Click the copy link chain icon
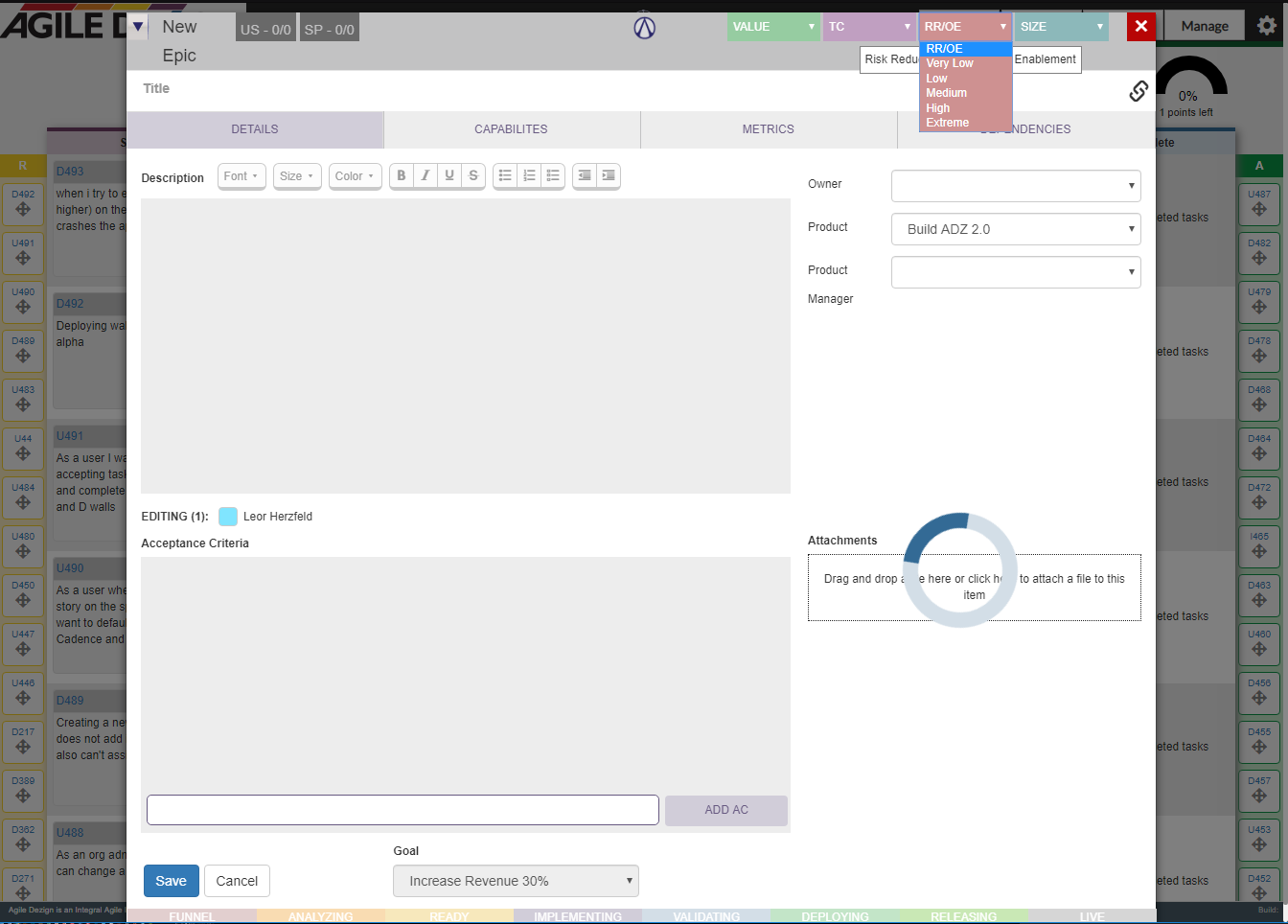This screenshot has width=1288, height=924. click(x=1138, y=91)
